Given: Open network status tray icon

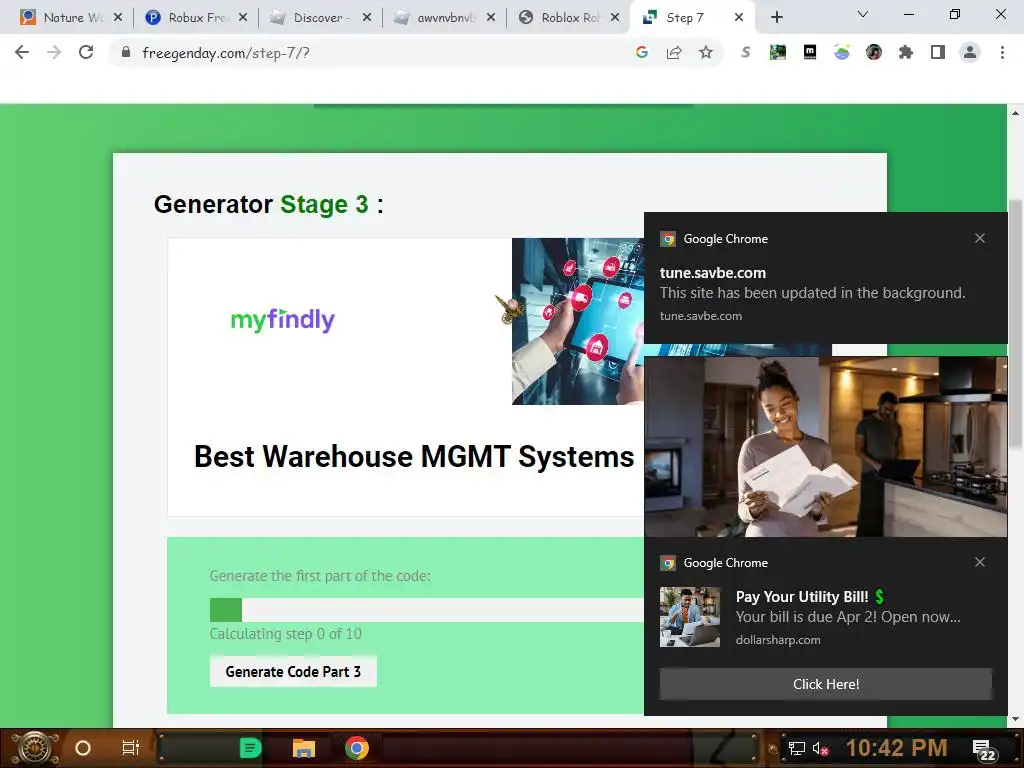Looking at the screenshot, I should pos(796,748).
